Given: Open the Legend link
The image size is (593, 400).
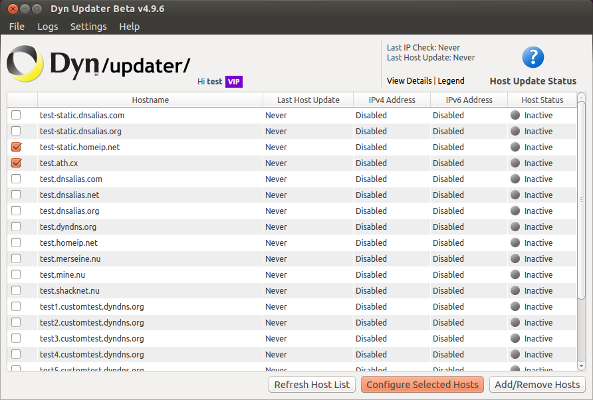Looking at the screenshot, I should point(451,81).
